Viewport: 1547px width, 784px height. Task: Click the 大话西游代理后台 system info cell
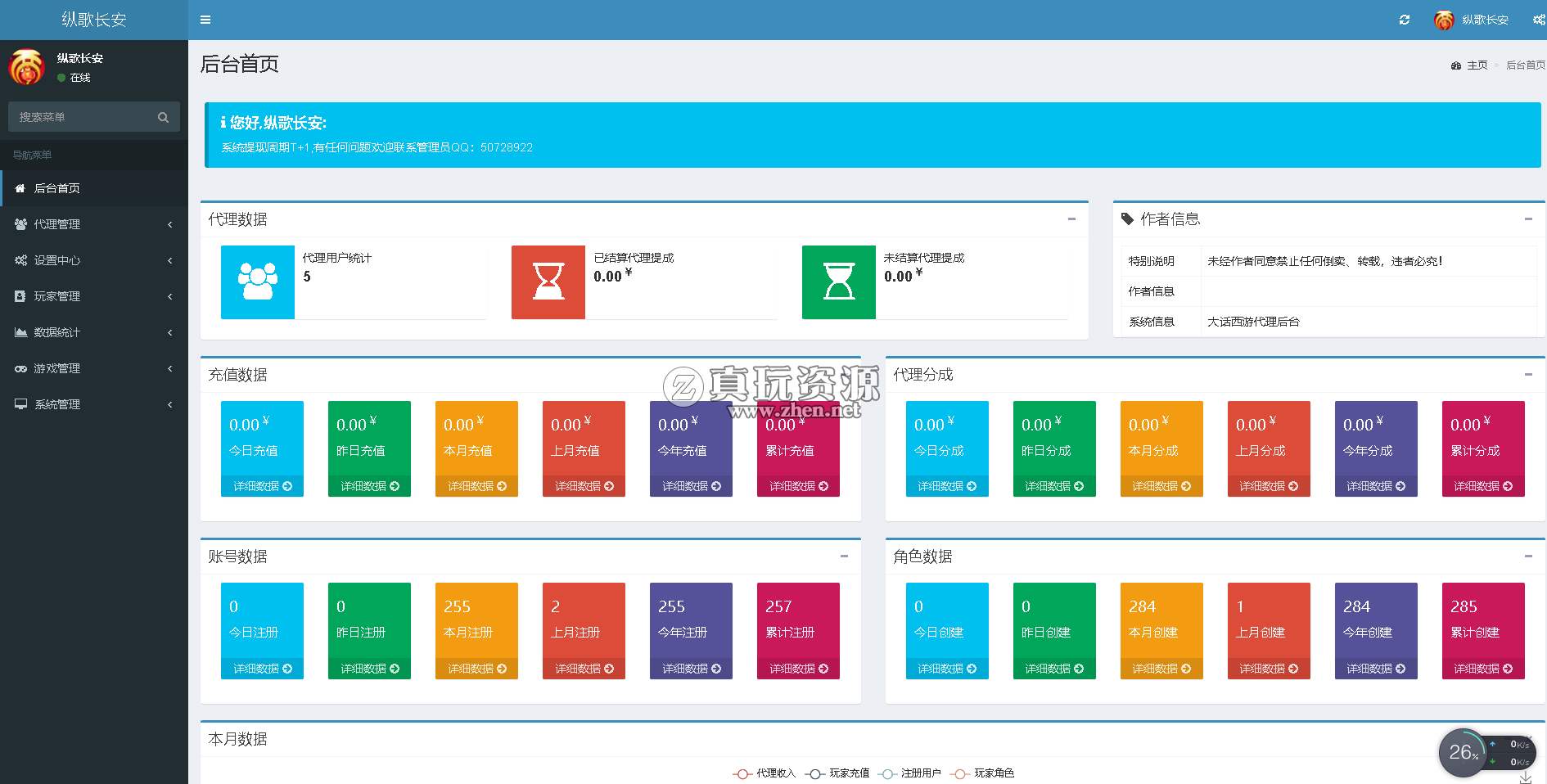click(1369, 322)
